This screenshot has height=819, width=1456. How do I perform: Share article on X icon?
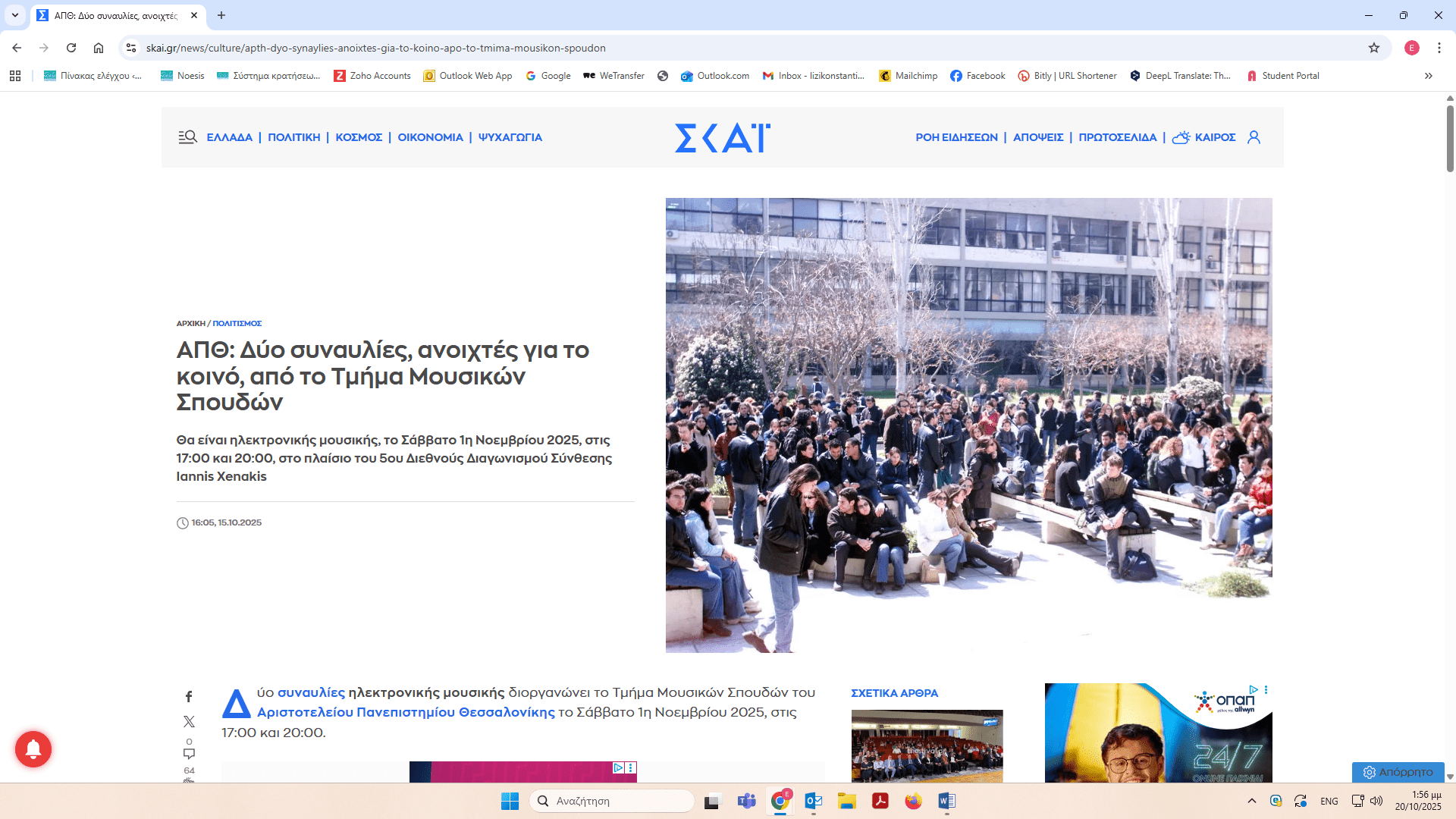(189, 721)
